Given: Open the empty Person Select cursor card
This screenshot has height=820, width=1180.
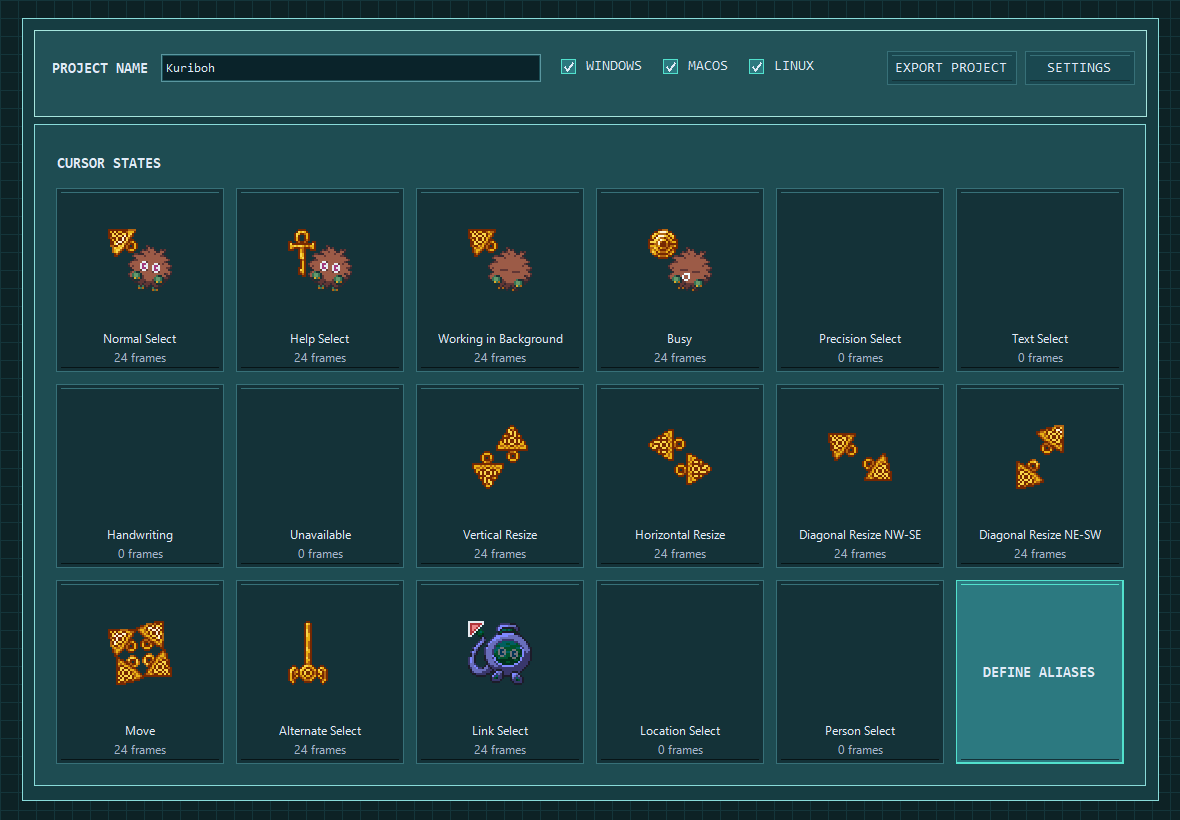Looking at the screenshot, I should coord(859,672).
